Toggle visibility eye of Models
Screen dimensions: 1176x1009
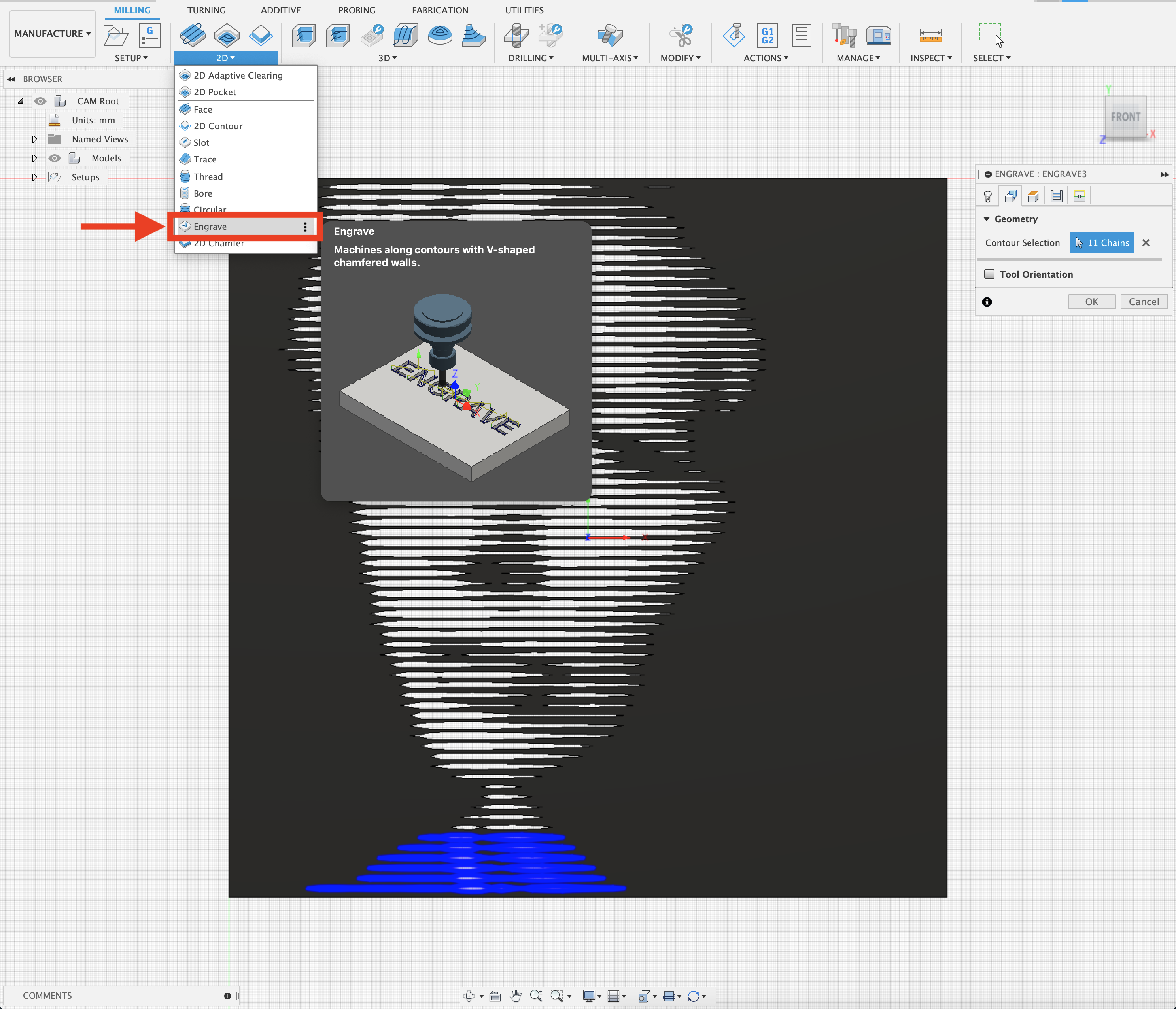pos(55,158)
